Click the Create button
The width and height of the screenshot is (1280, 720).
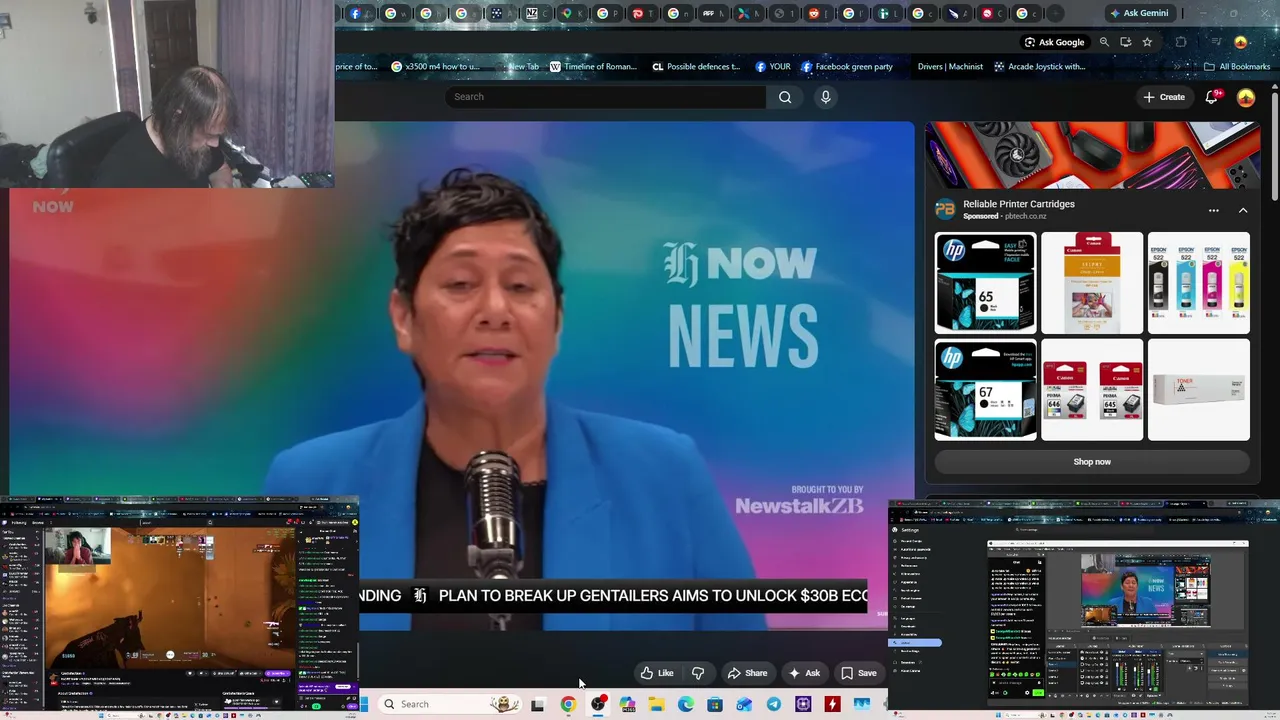(1164, 97)
